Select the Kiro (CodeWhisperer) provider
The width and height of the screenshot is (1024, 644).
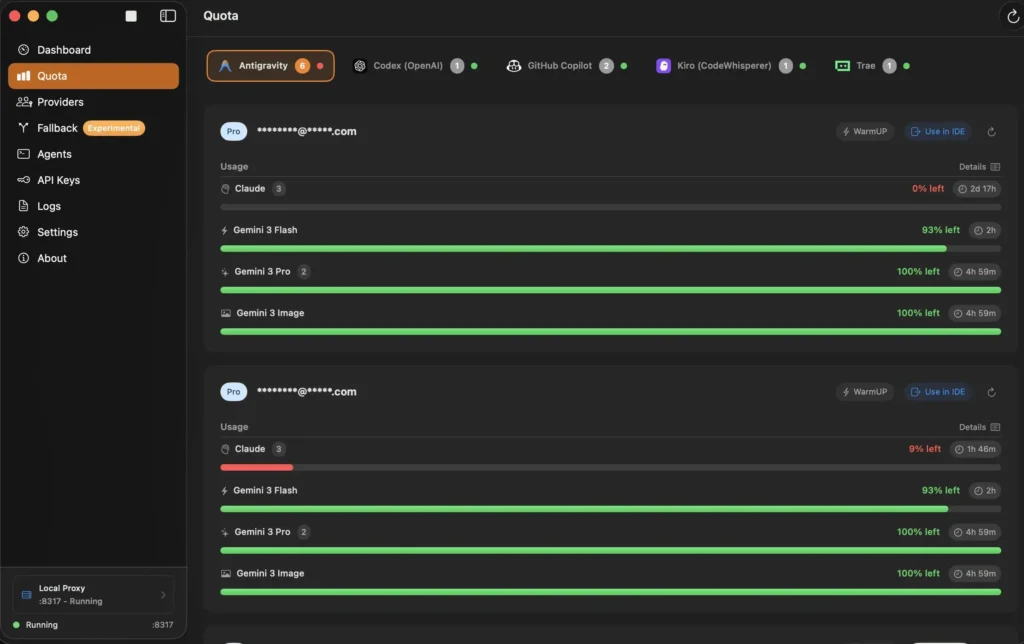(723, 64)
